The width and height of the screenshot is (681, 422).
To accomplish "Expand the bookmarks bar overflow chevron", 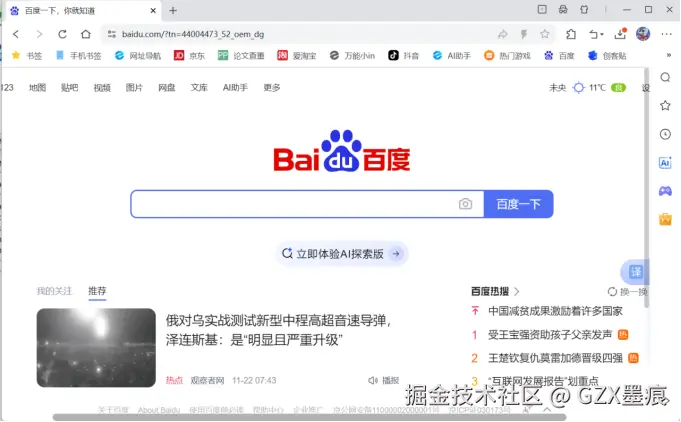I will pos(668,55).
